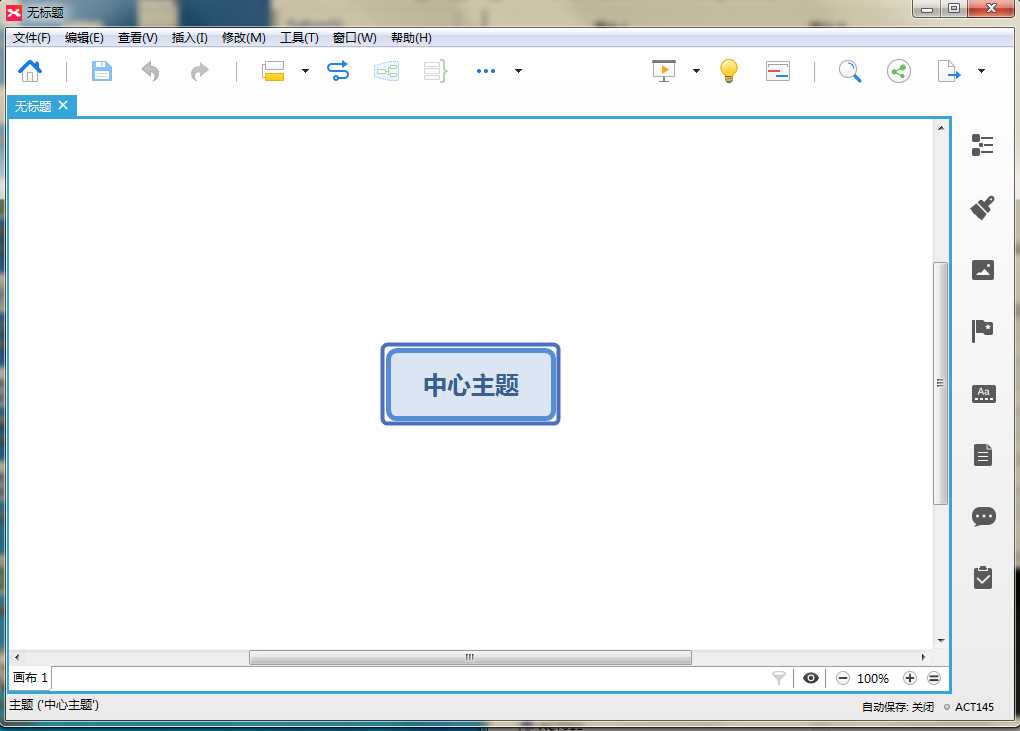
Task: Open the 帮助(H) menu
Action: click(410, 38)
